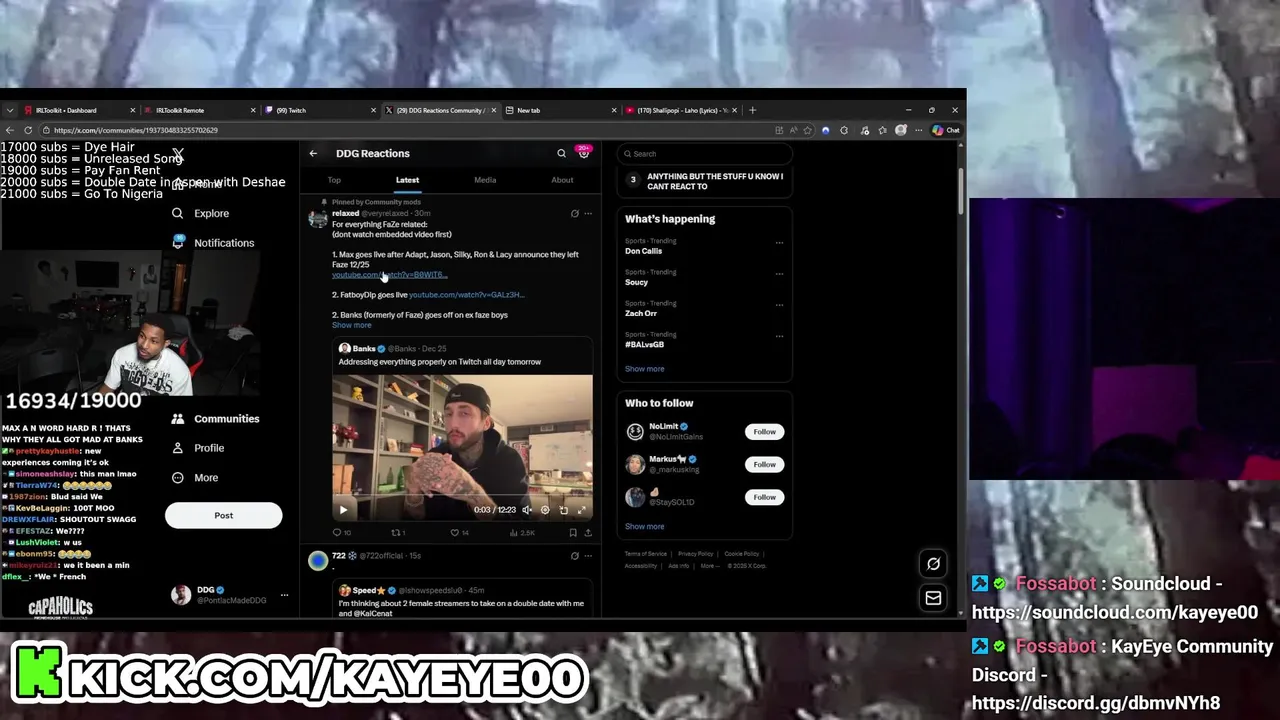The height and width of the screenshot is (720, 1280).
Task: Switch to the Top tab
Action: coord(334,180)
